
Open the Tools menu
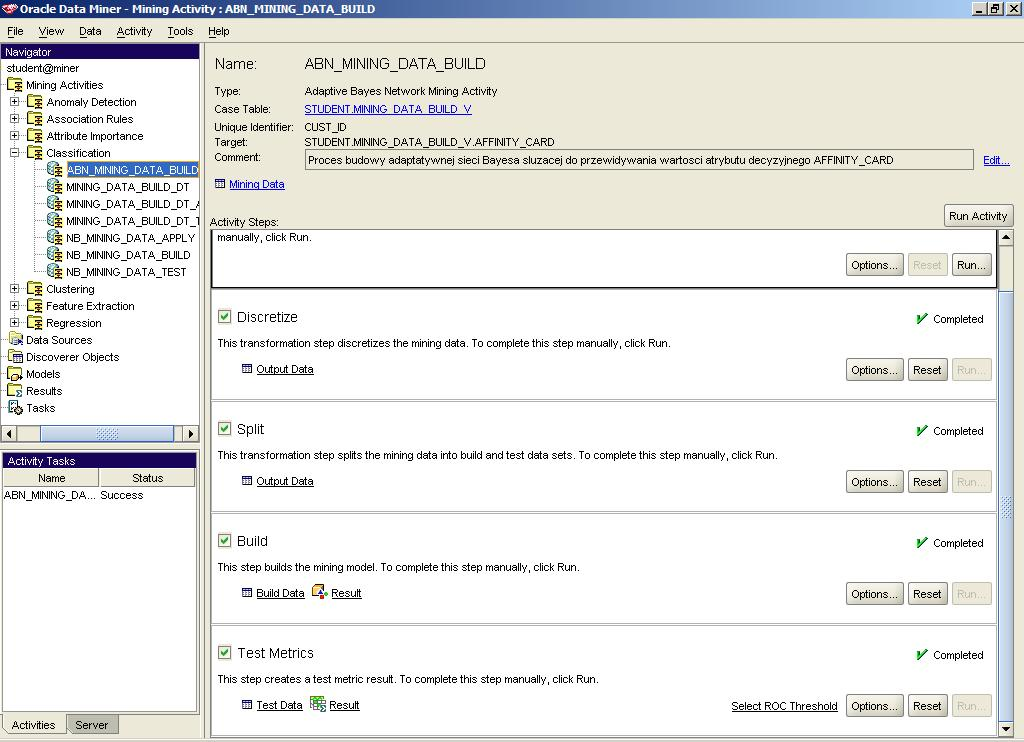(180, 31)
